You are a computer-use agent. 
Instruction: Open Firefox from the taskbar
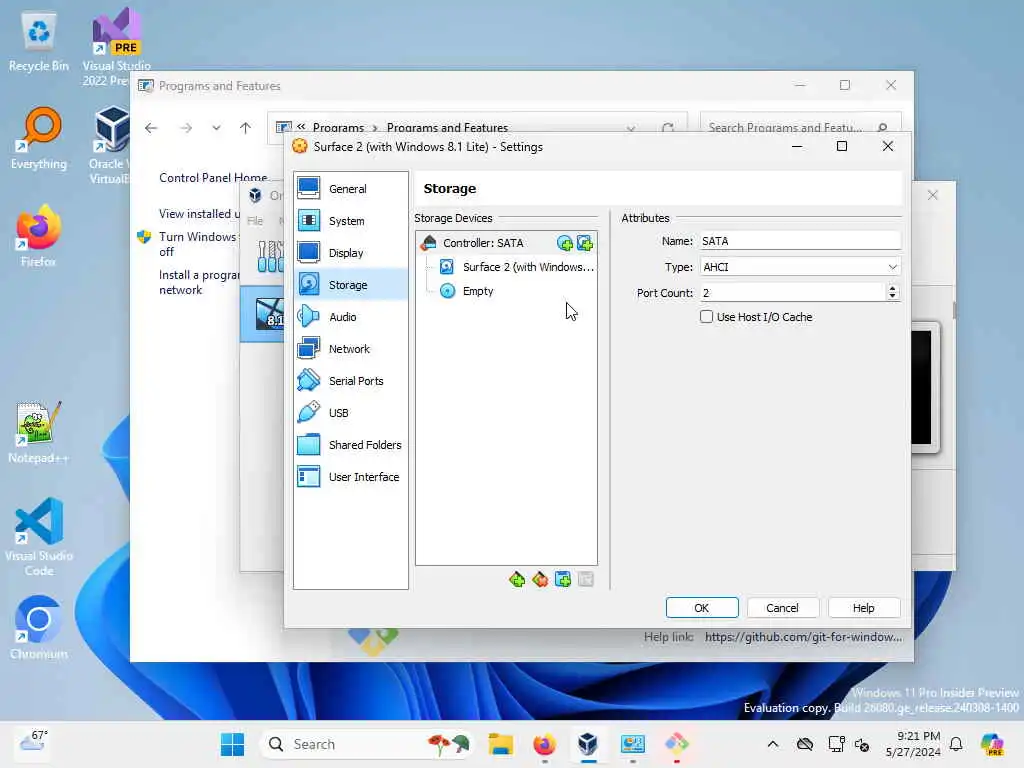(544, 744)
